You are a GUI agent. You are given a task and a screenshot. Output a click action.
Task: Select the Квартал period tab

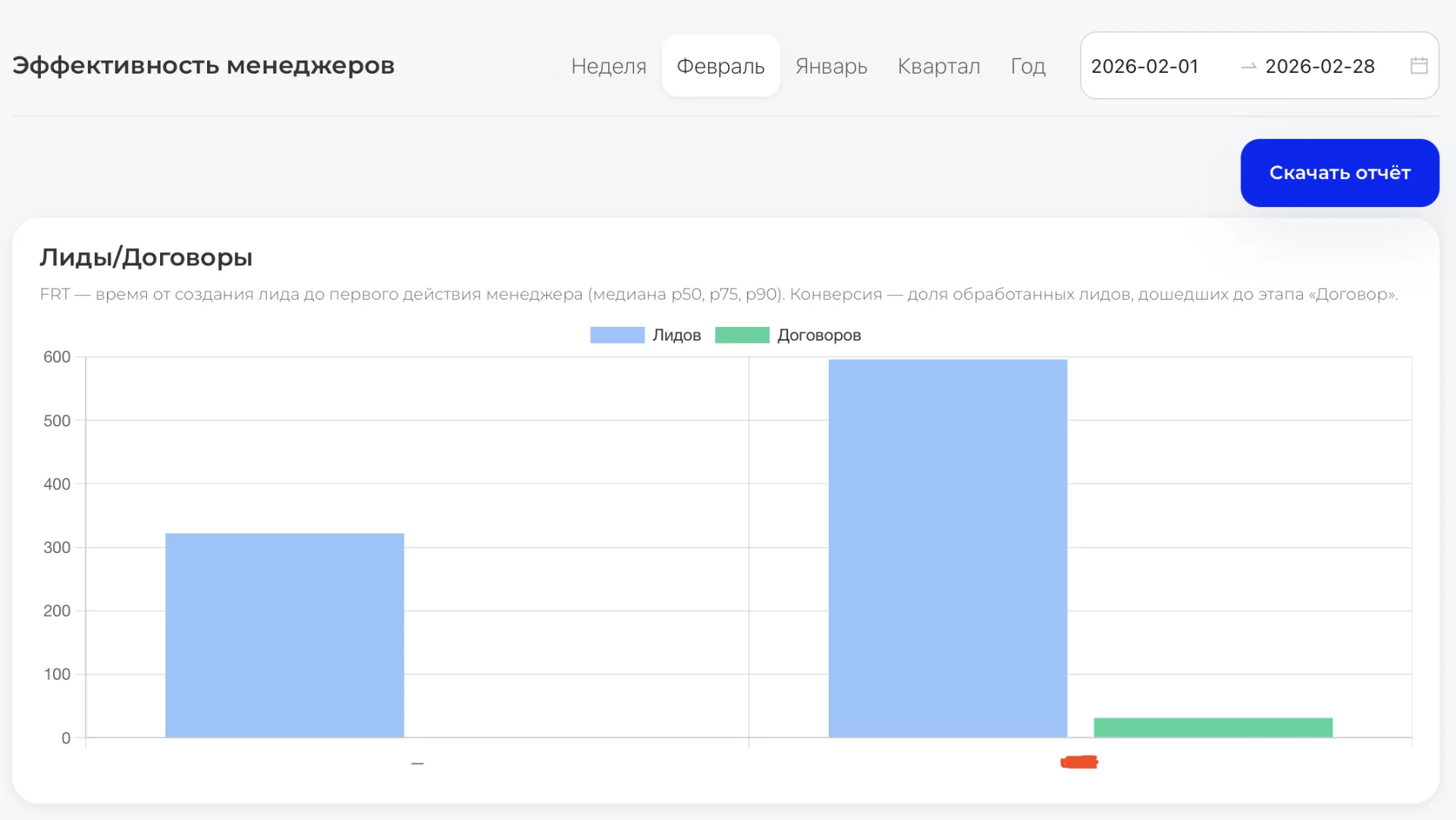click(x=939, y=66)
